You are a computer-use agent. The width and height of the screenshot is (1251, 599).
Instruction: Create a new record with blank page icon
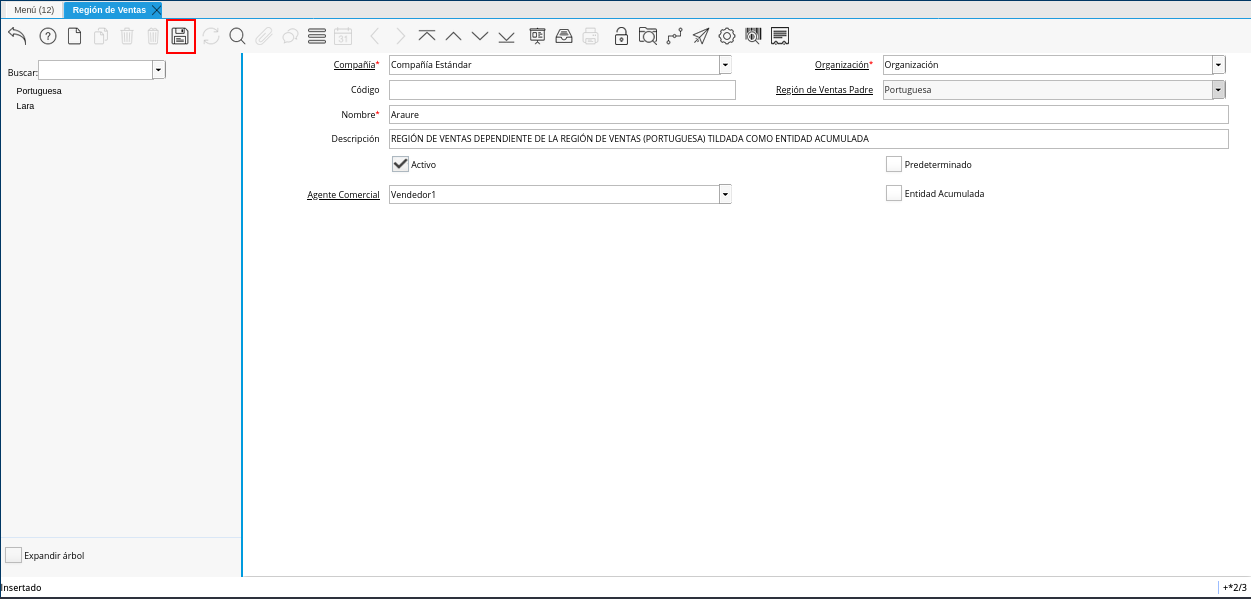tap(74, 37)
